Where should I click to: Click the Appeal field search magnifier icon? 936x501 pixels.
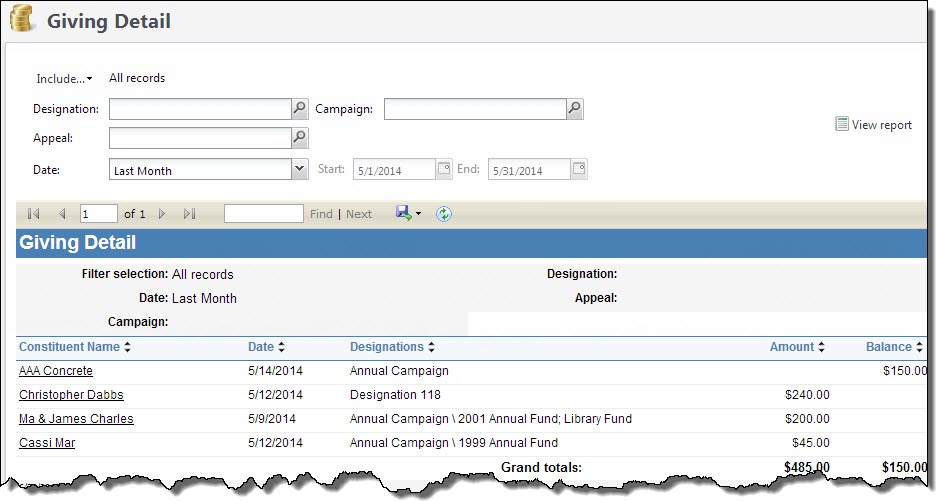[299, 138]
